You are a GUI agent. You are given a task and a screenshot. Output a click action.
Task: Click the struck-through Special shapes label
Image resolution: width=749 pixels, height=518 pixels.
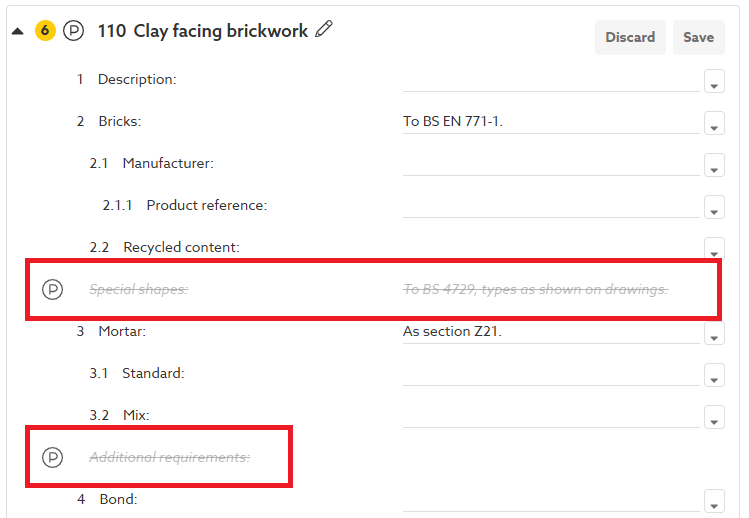coord(139,290)
